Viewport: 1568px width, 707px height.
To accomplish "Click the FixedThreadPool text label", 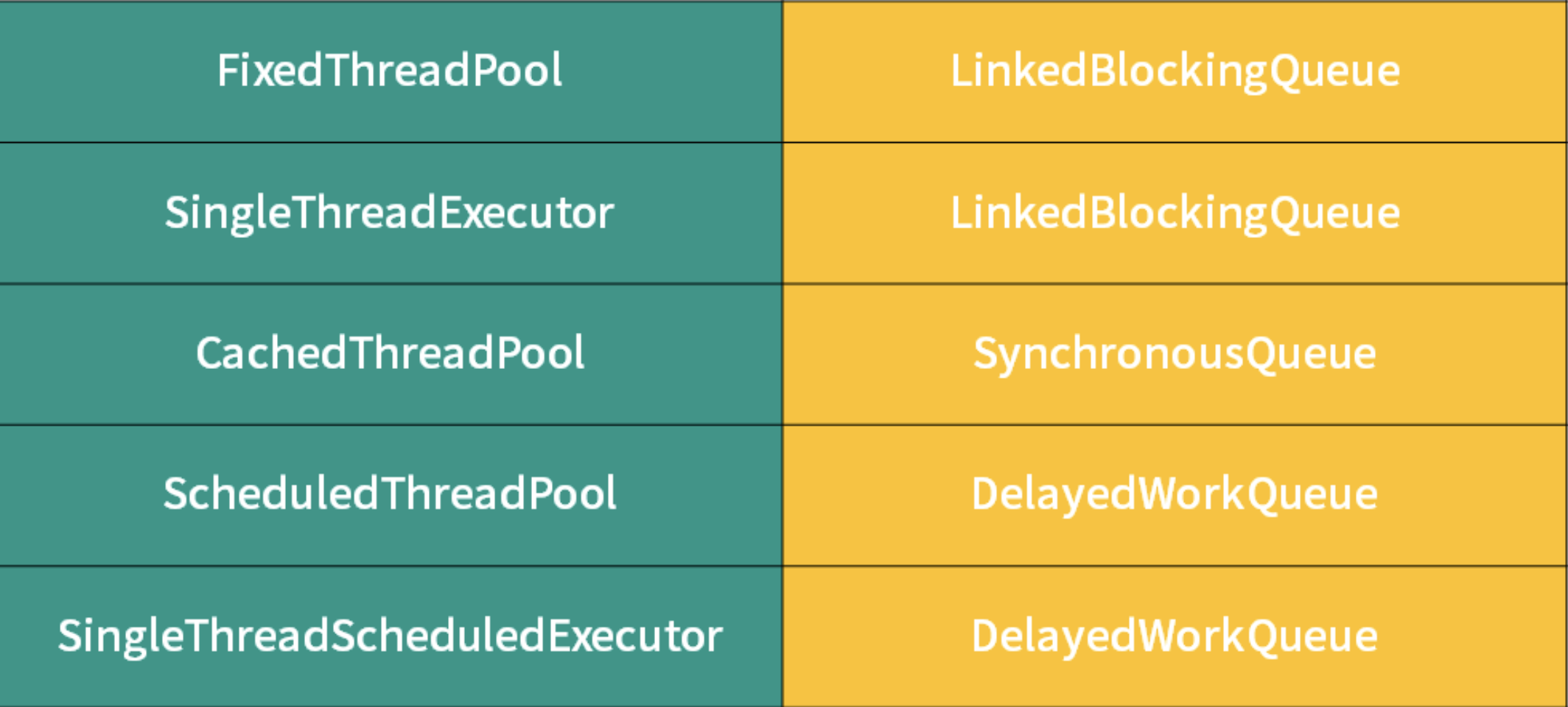I will pos(390,71).
